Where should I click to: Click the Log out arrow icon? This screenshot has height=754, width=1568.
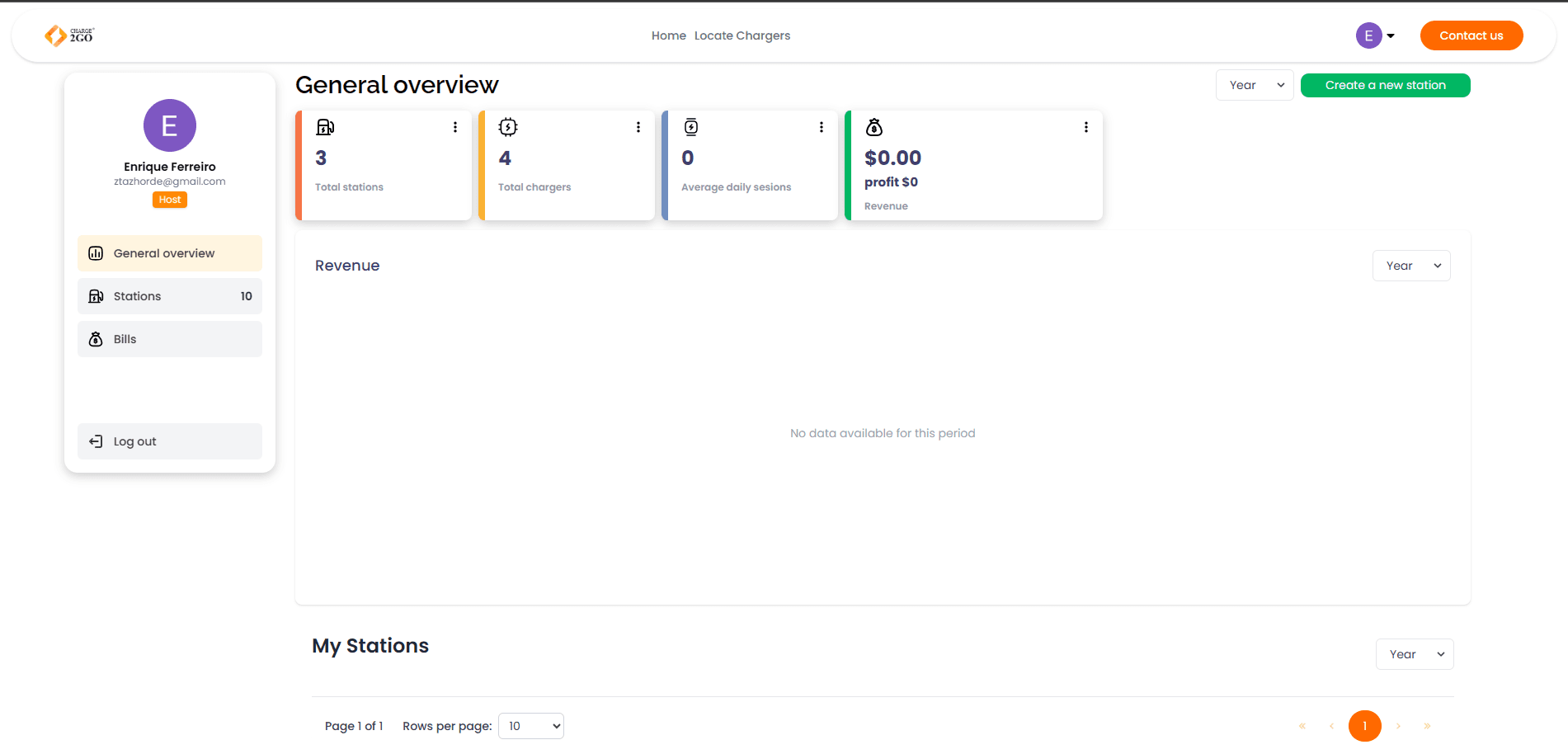click(96, 441)
